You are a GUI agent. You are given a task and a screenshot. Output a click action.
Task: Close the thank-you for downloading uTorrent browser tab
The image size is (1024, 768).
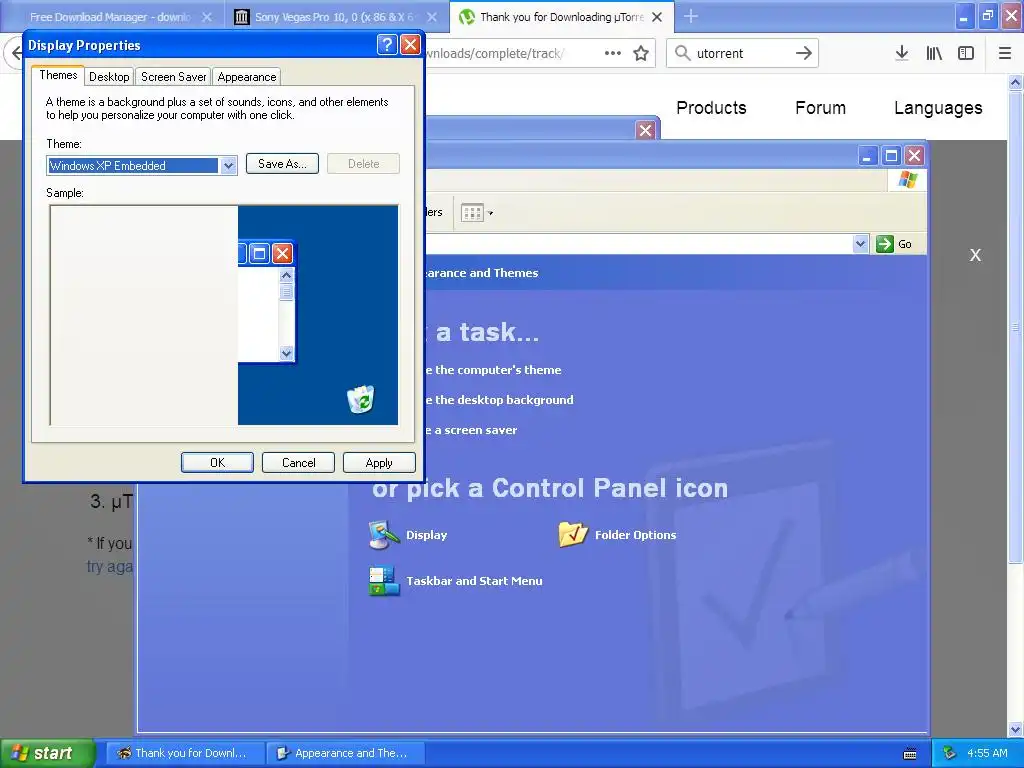[x=657, y=17]
